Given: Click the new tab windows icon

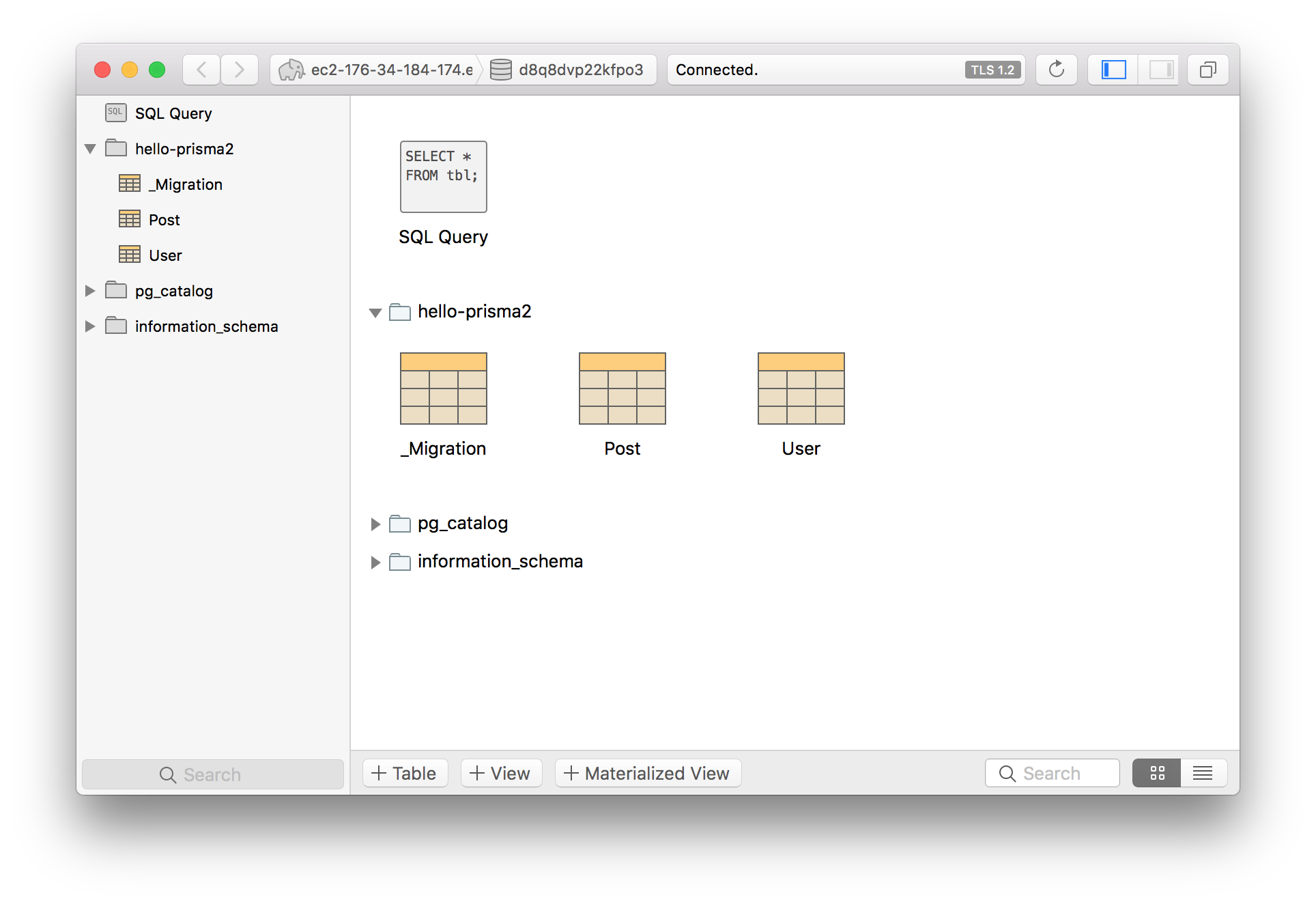Looking at the screenshot, I should tap(1207, 70).
